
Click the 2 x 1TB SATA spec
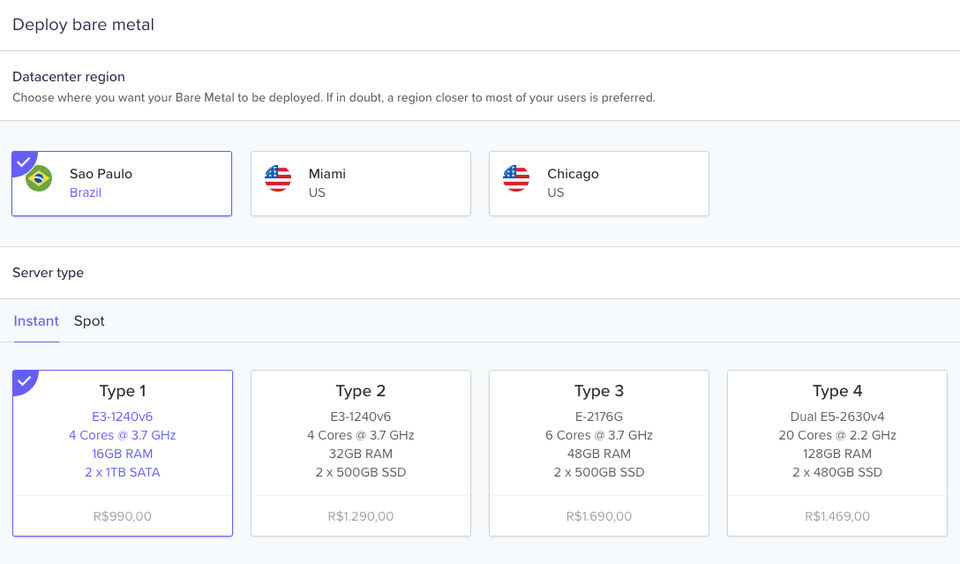coord(122,472)
